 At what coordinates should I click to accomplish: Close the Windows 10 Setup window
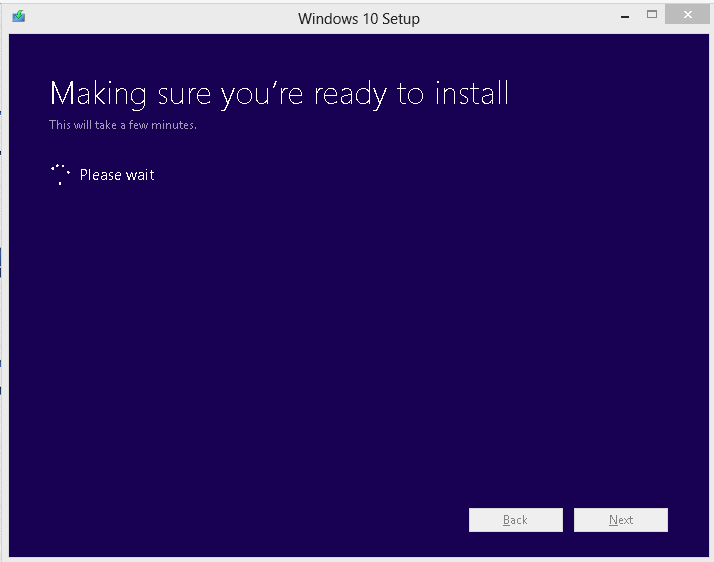click(687, 15)
